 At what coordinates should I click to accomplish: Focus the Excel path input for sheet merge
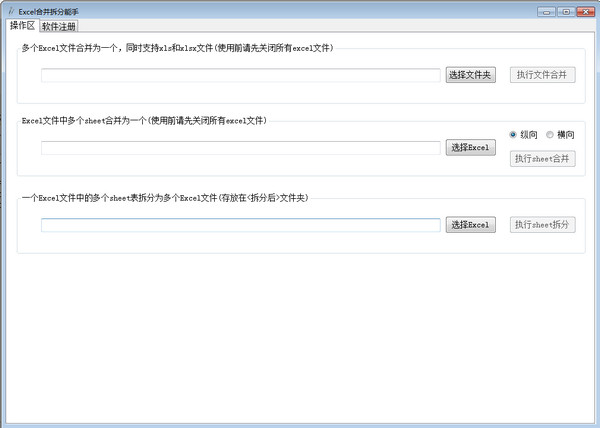[241, 148]
